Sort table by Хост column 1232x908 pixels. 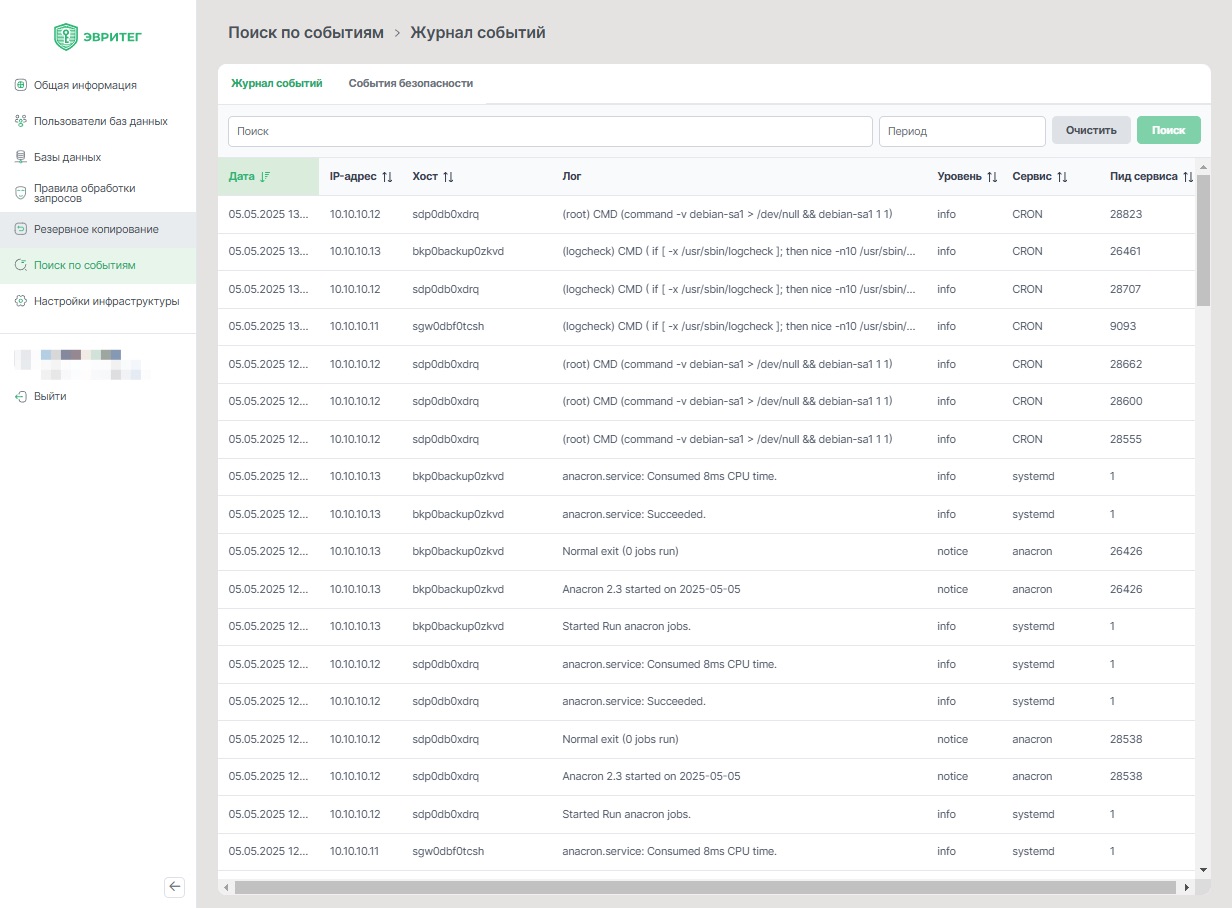448,177
